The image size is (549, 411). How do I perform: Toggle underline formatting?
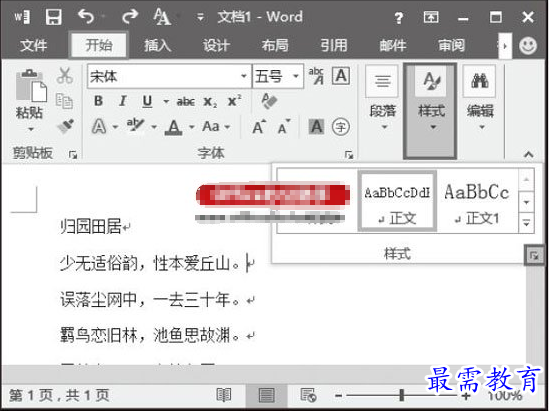point(147,102)
